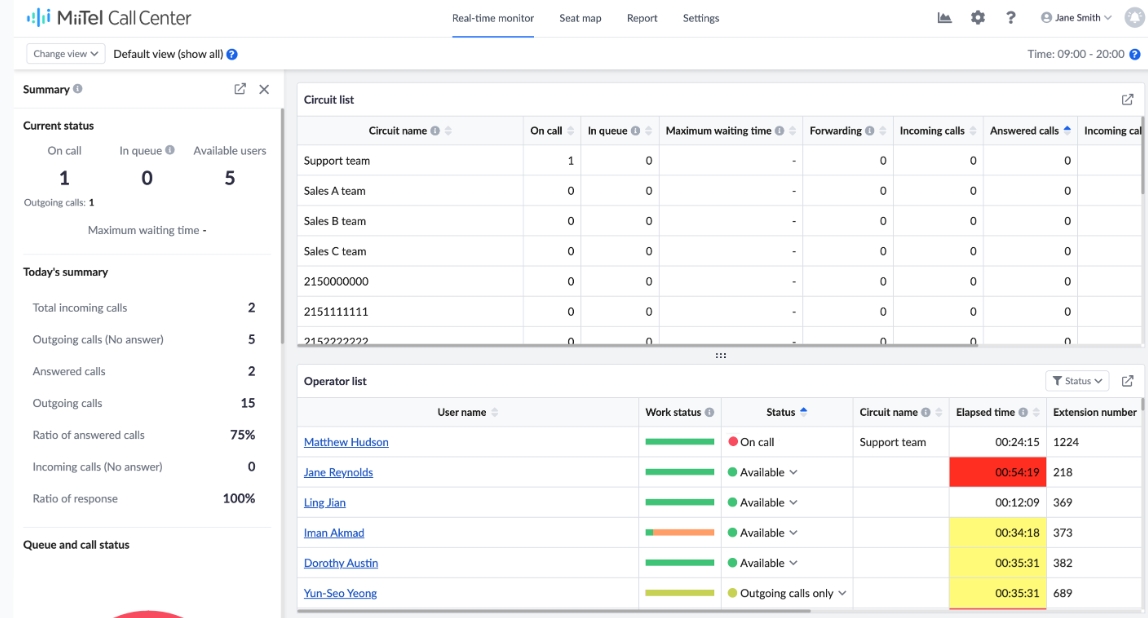Go to the Report tab
1148x618 pixels.
642,18
